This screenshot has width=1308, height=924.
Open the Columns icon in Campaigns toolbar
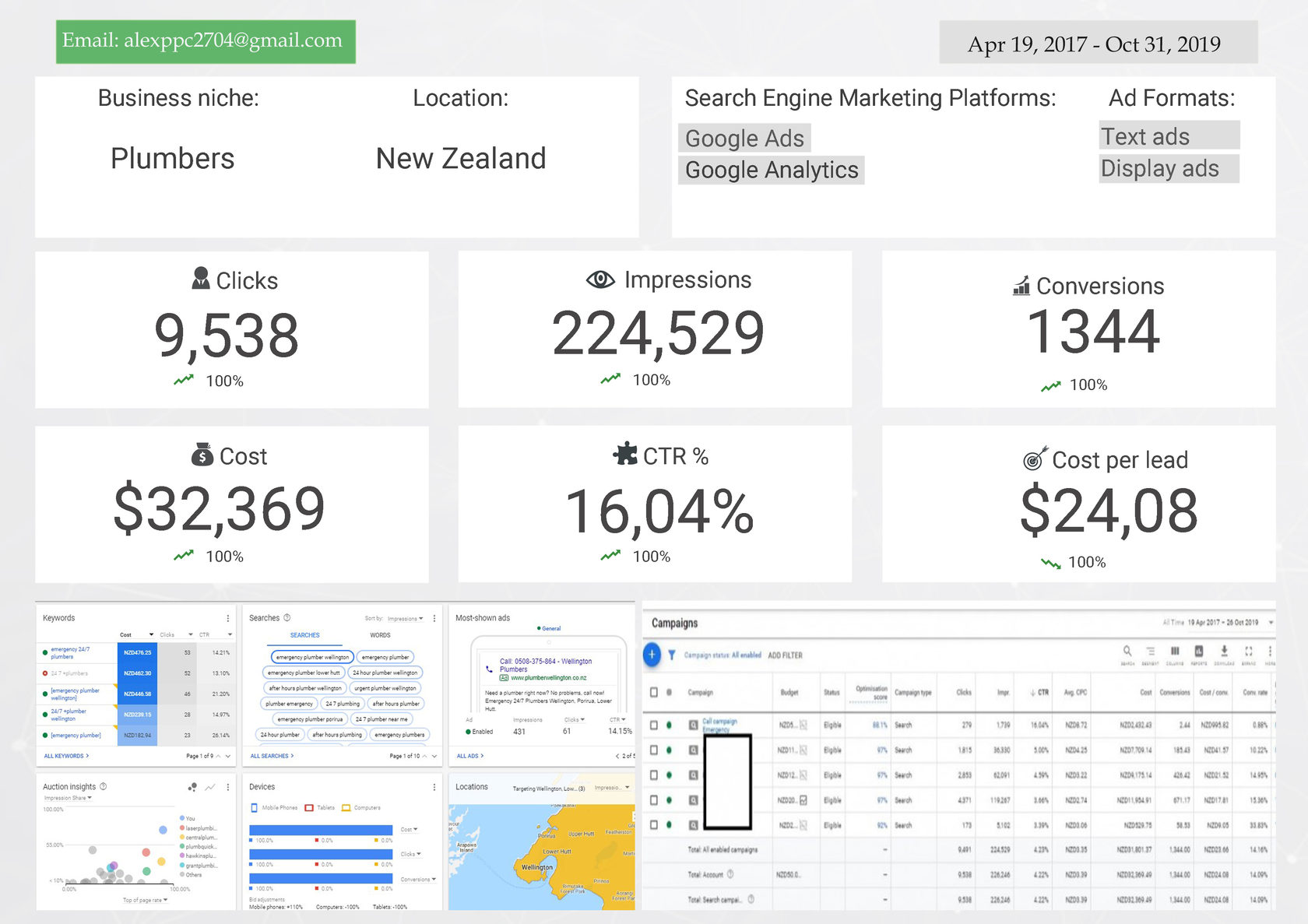click(1175, 651)
